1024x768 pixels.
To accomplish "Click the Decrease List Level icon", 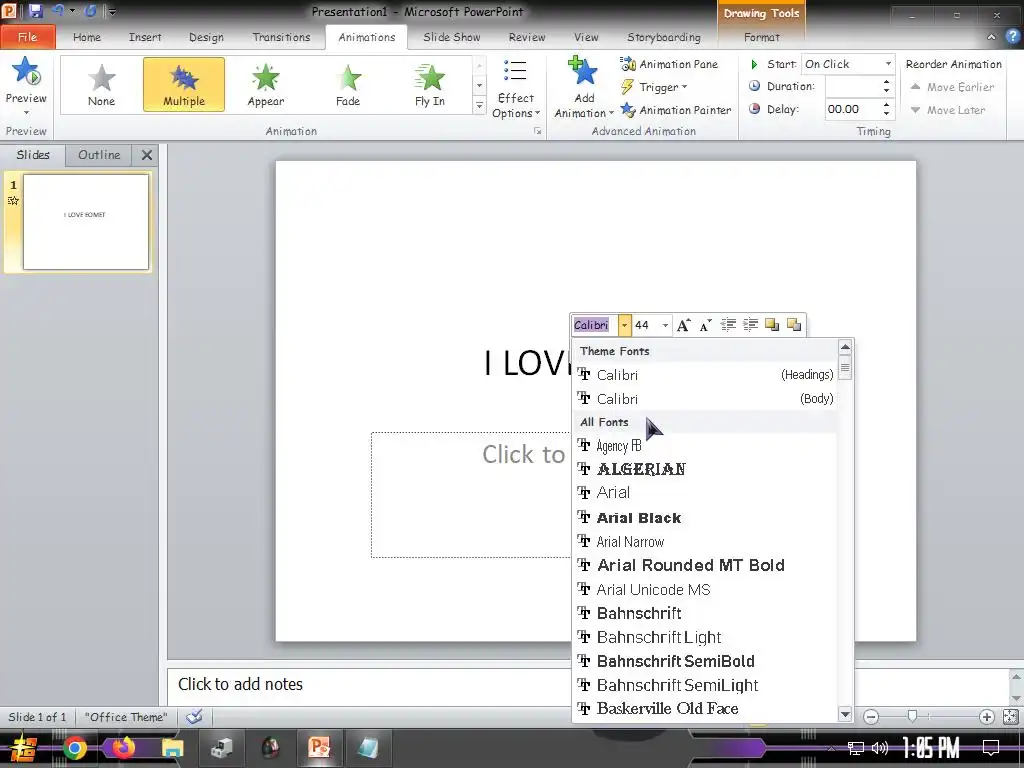I will pyautogui.click(x=728, y=325).
